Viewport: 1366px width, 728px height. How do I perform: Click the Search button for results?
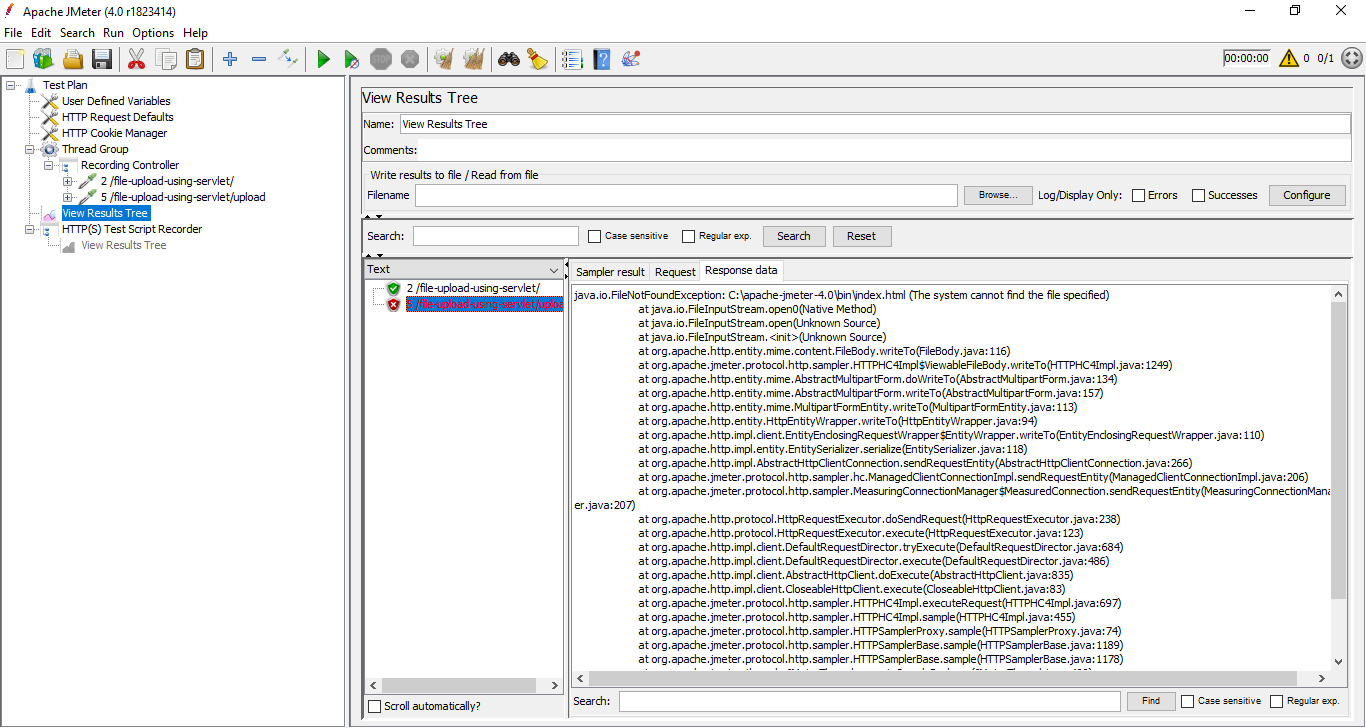pos(794,236)
